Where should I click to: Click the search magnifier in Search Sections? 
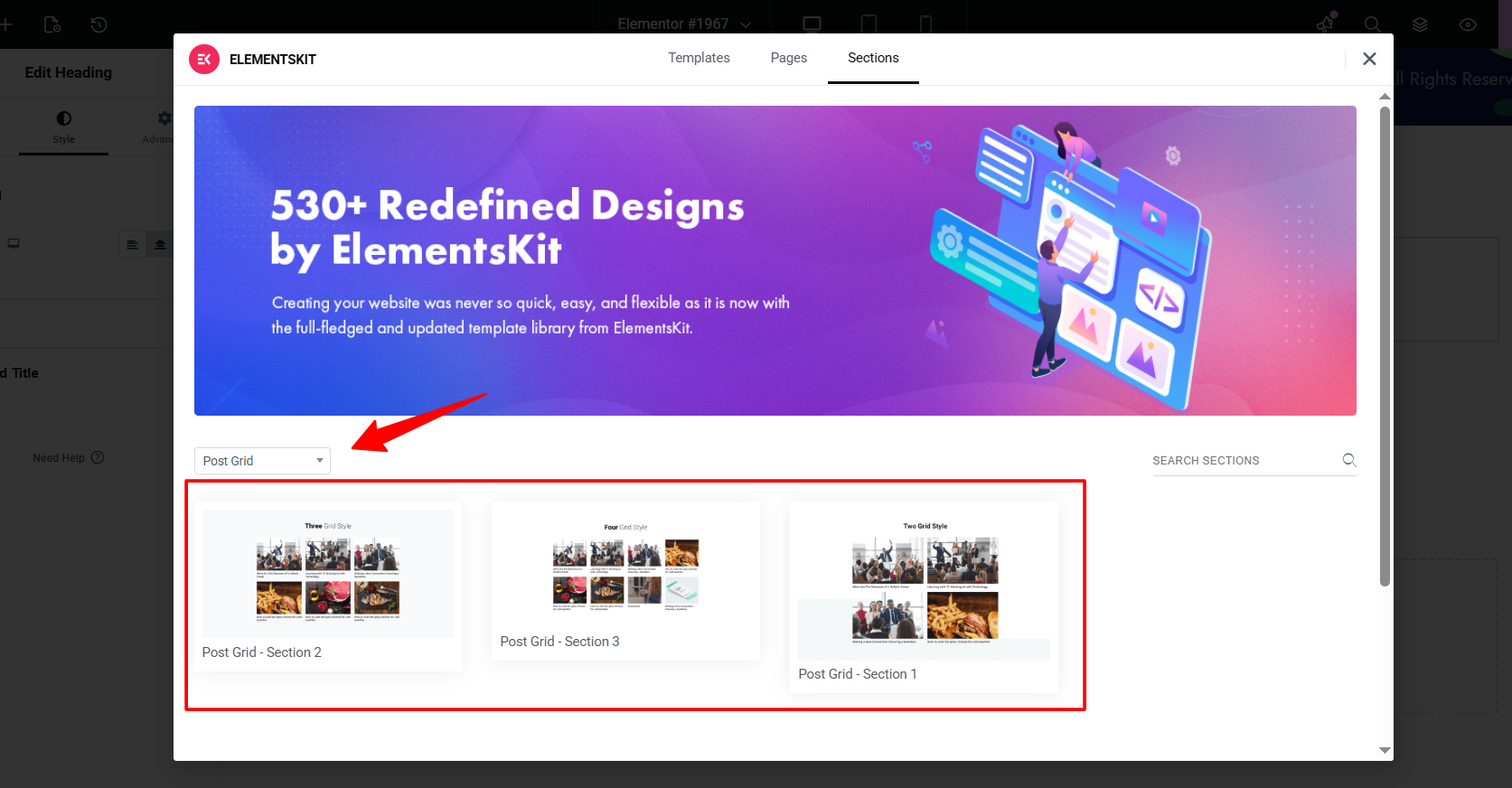(1348, 460)
